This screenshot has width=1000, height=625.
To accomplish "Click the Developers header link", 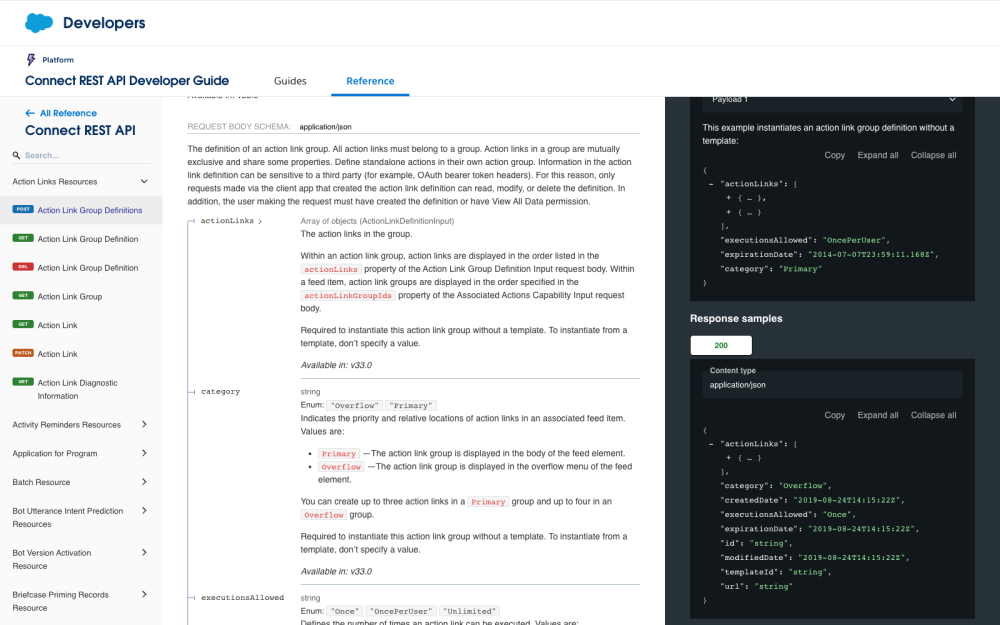I will point(104,23).
